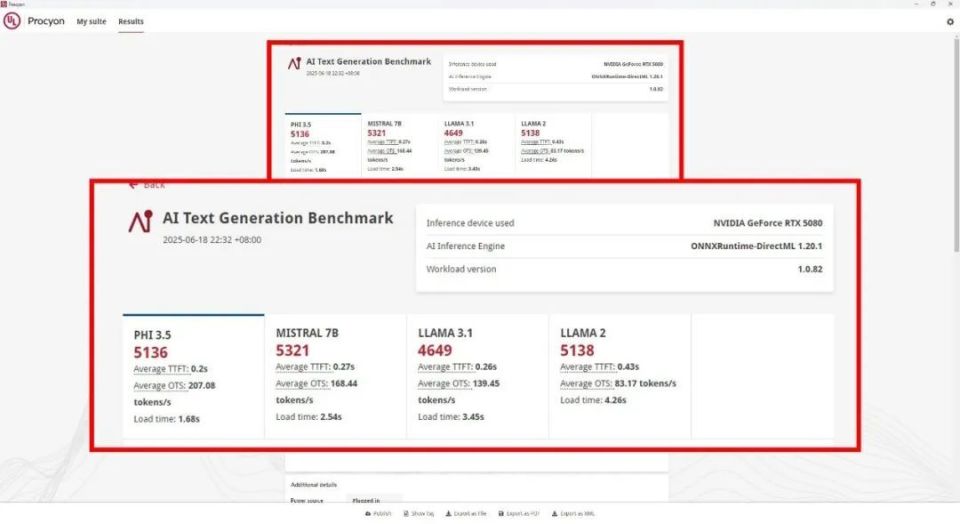
Task: Click enlarged Workload version label
Action: click(x=461, y=269)
